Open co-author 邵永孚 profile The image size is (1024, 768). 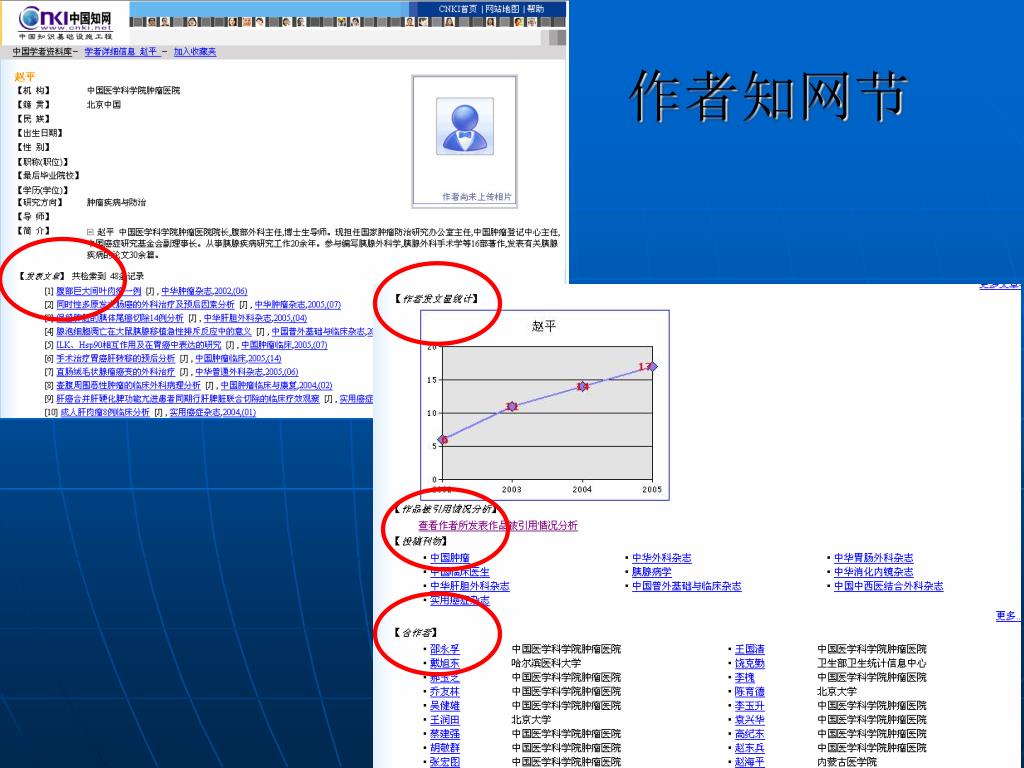[445, 649]
